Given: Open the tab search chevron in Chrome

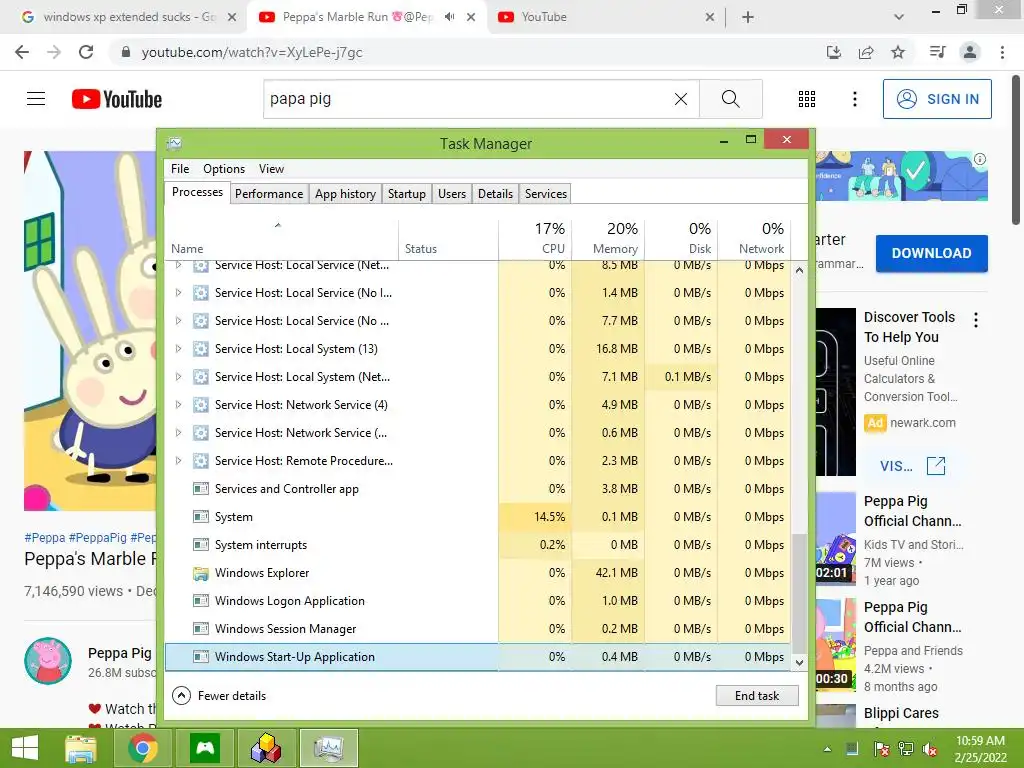Looking at the screenshot, I should [899, 17].
